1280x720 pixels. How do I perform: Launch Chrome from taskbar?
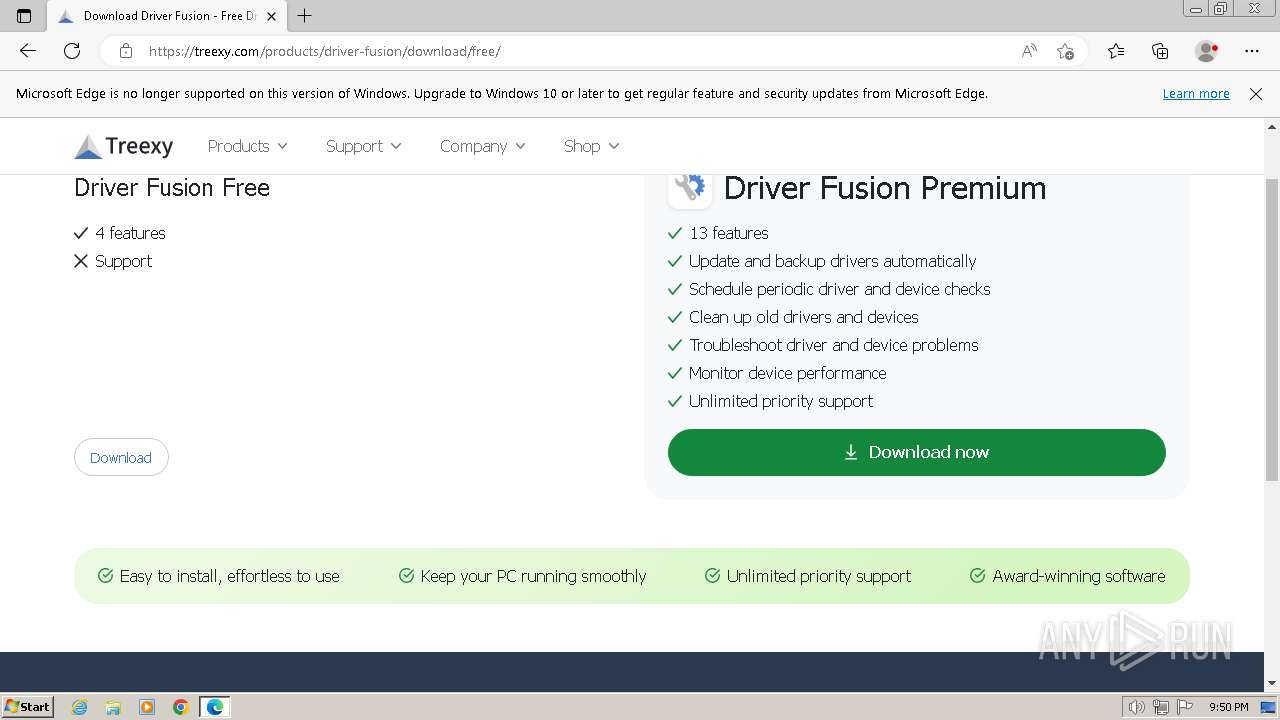pyautogui.click(x=181, y=707)
